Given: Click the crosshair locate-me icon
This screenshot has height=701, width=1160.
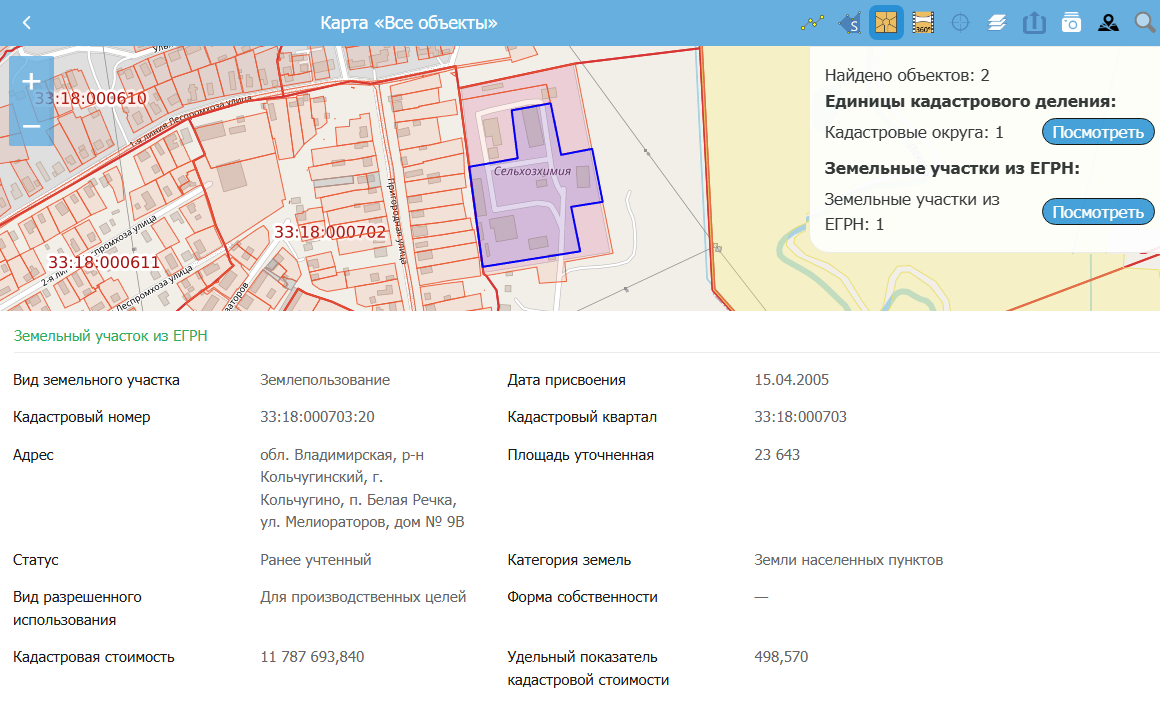Looking at the screenshot, I should pos(960,22).
